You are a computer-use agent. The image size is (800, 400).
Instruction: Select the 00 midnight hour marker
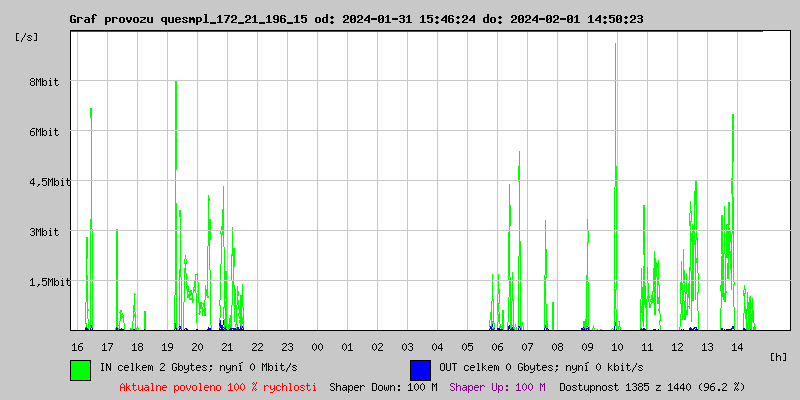point(317,347)
